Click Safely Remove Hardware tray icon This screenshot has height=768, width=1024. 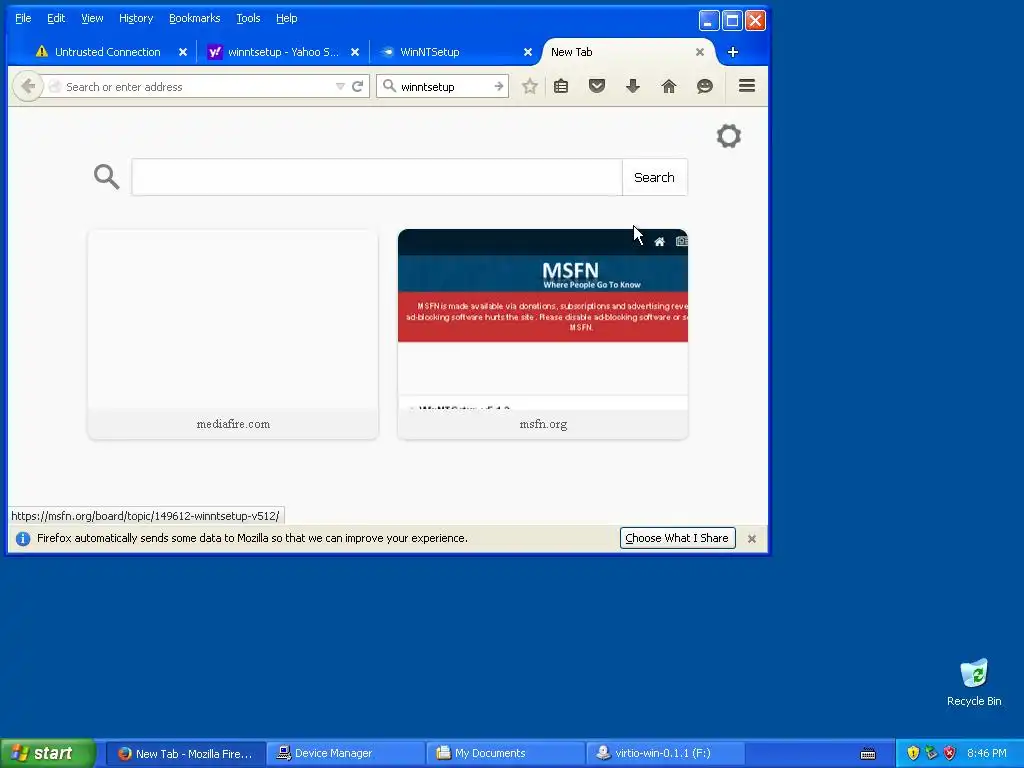(x=931, y=753)
